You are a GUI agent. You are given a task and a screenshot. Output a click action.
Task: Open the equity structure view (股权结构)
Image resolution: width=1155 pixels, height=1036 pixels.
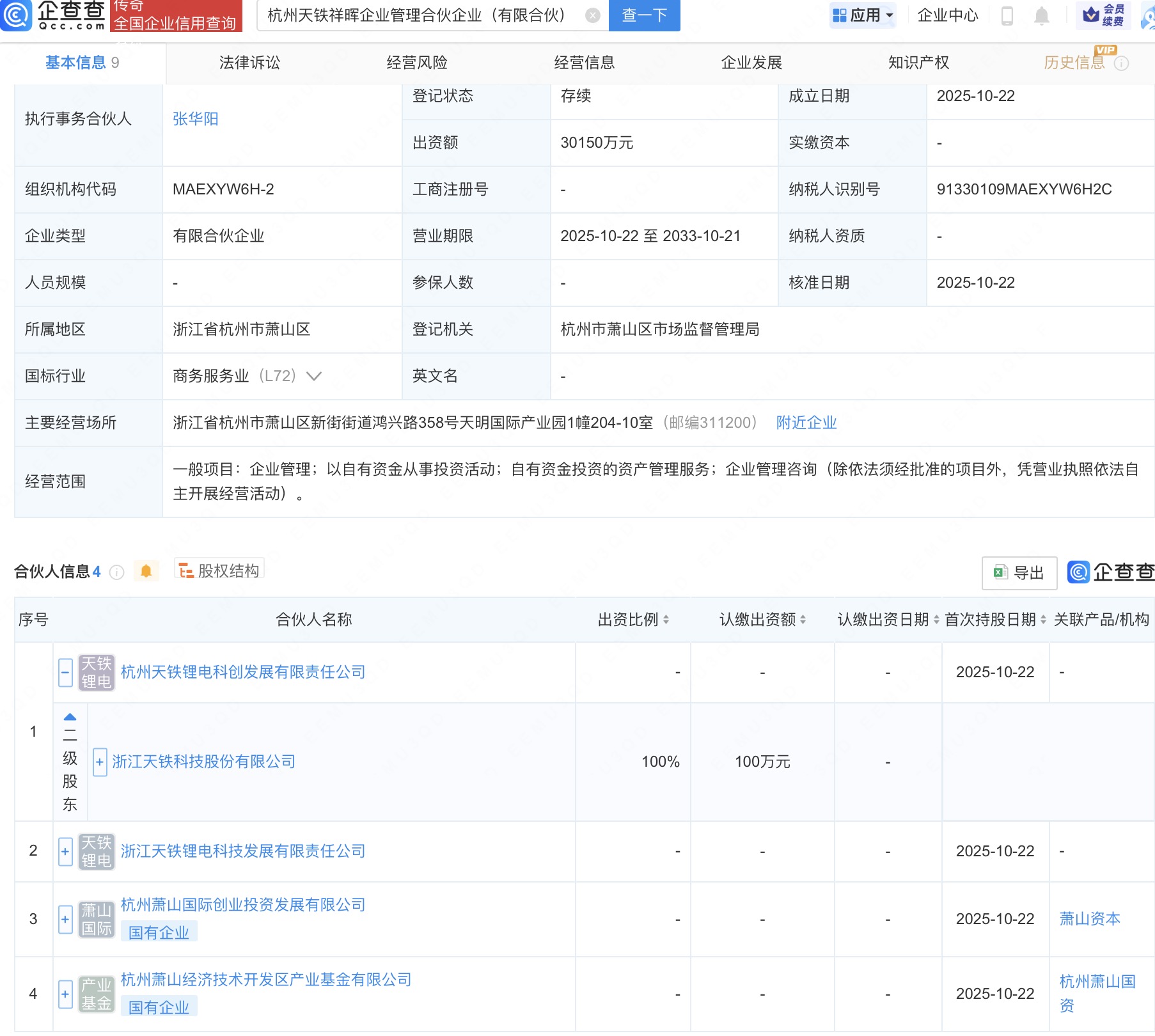point(219,570)
